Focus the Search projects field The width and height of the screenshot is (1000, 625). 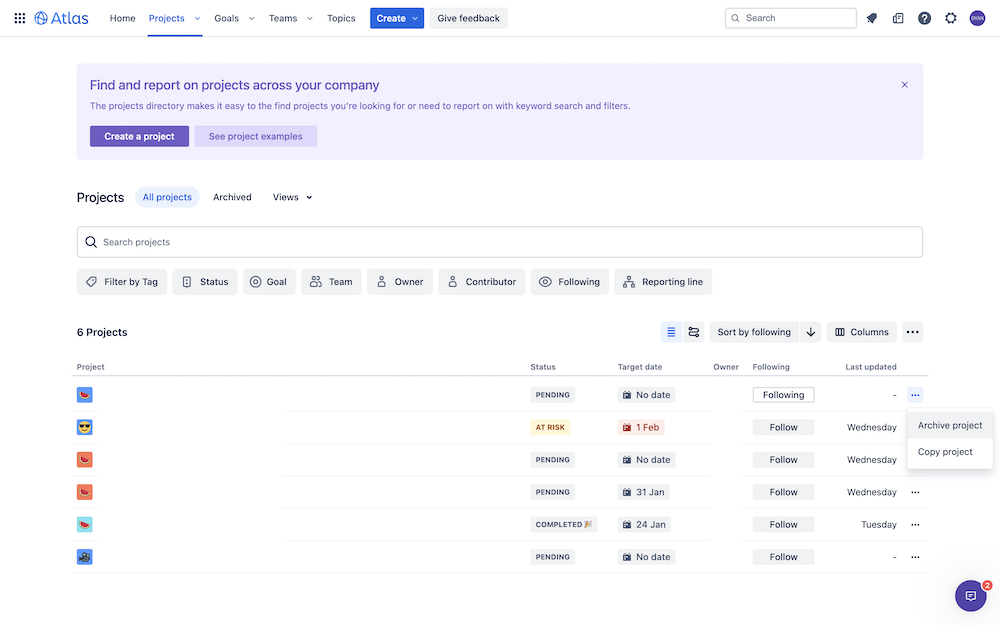click(499, 242)
